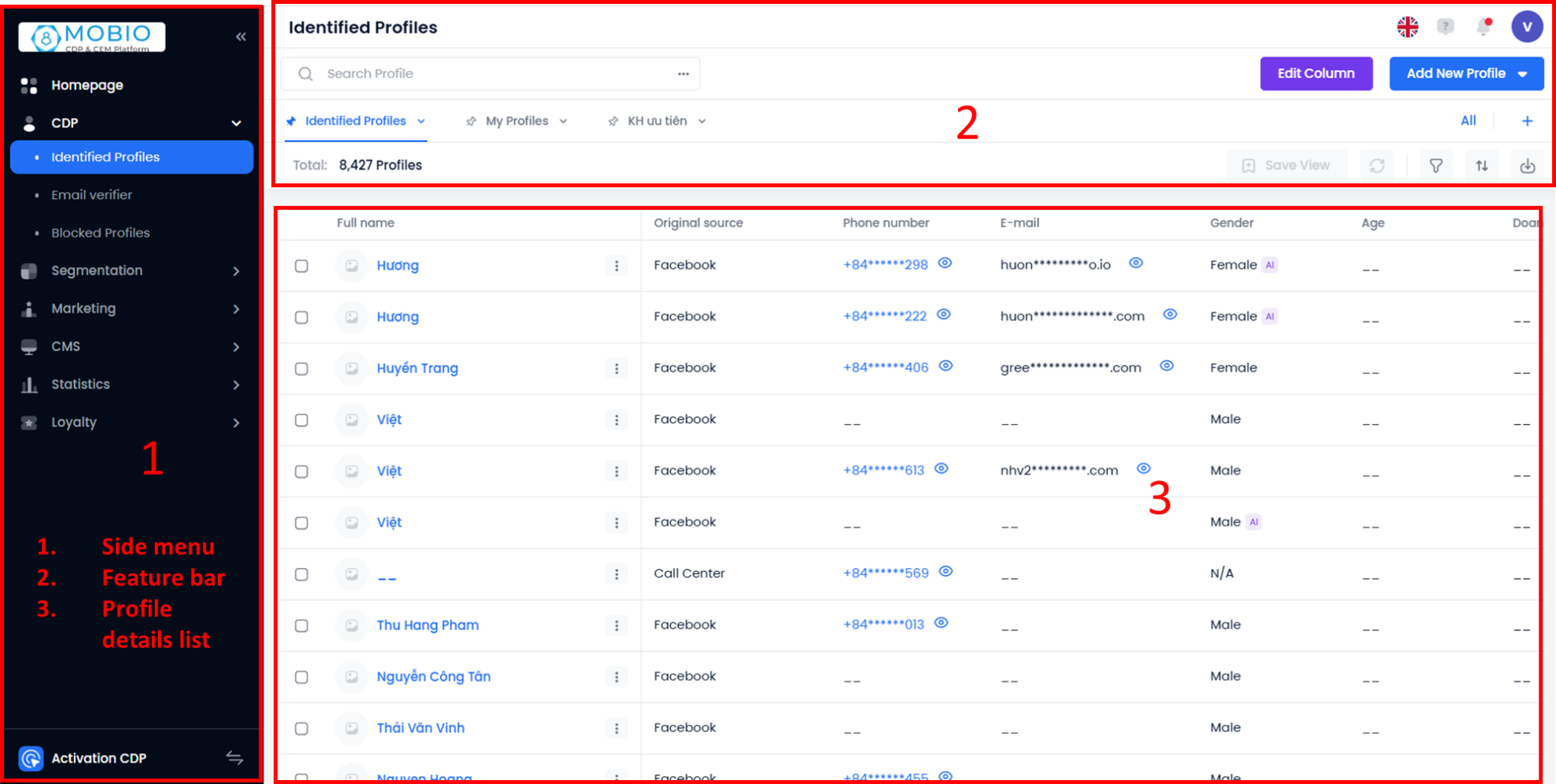1556x784 pixels.
Task: Click the refresh view icon
Action: coord(1377,166)
